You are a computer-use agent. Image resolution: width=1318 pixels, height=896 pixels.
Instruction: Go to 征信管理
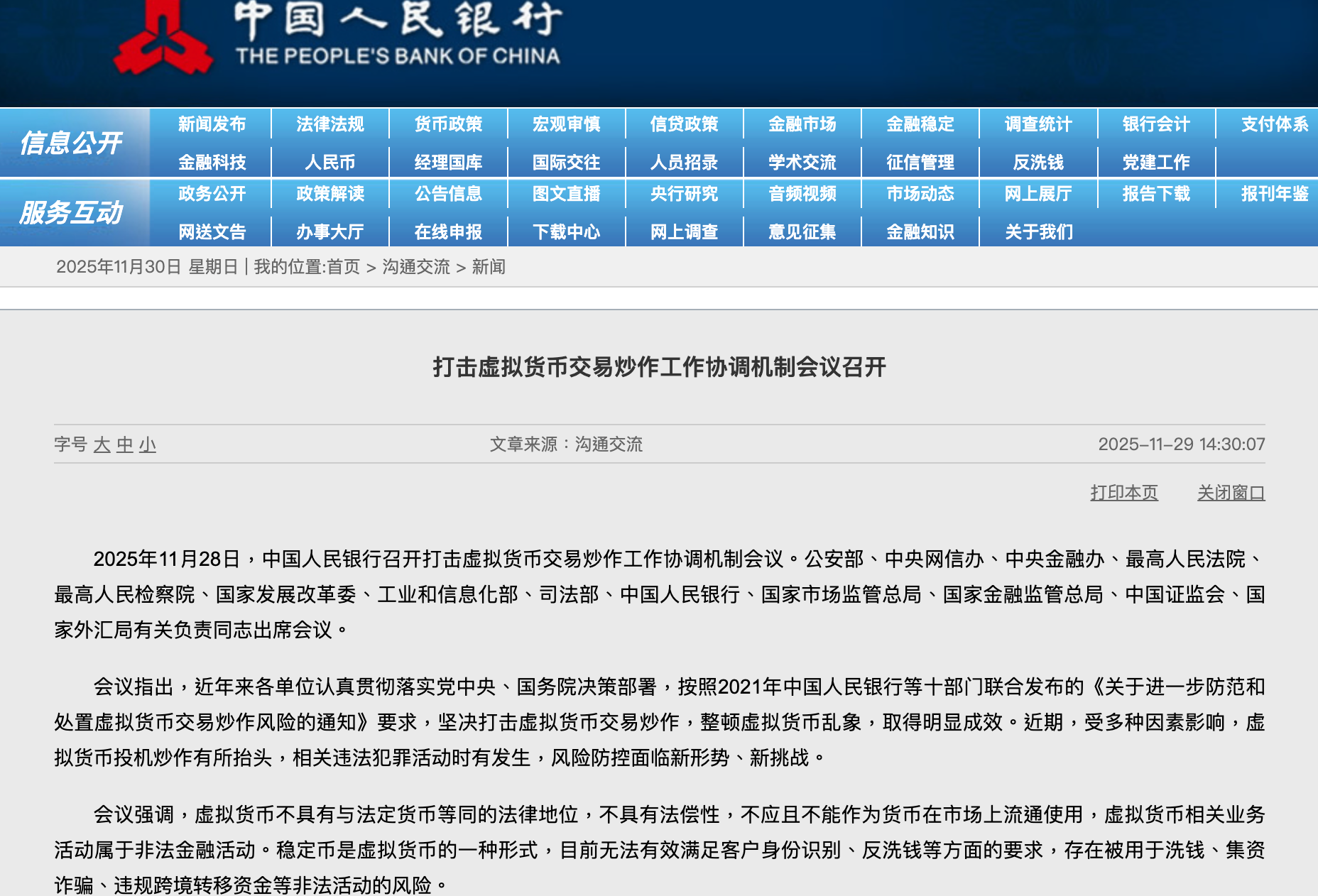[x=920, y=162]
